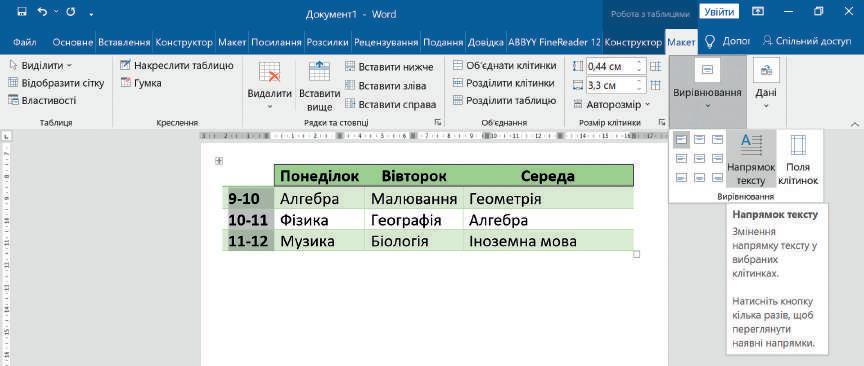Click Distribute Rows icon beside height field

coord(655,67)
